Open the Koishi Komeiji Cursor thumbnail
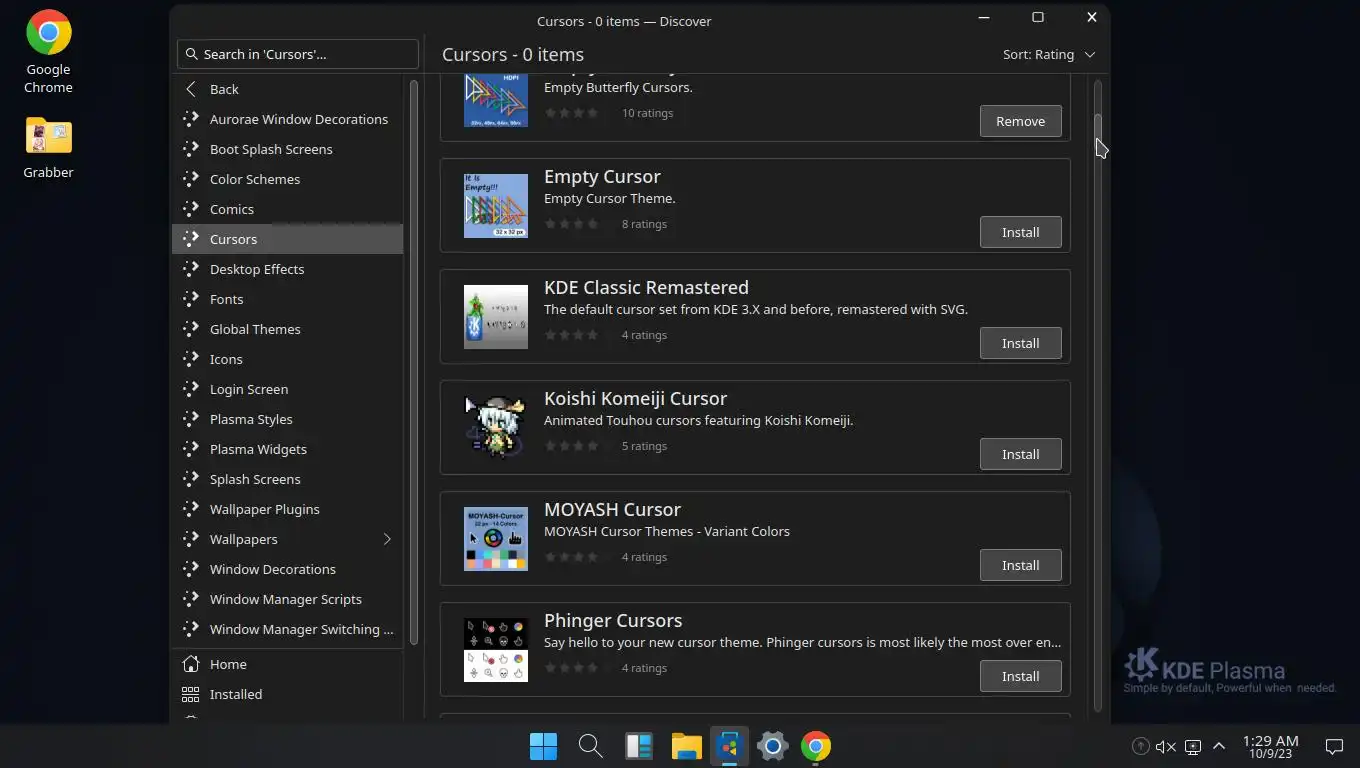1360x768 pixels. pyautogui.click(x=496, y=428)
